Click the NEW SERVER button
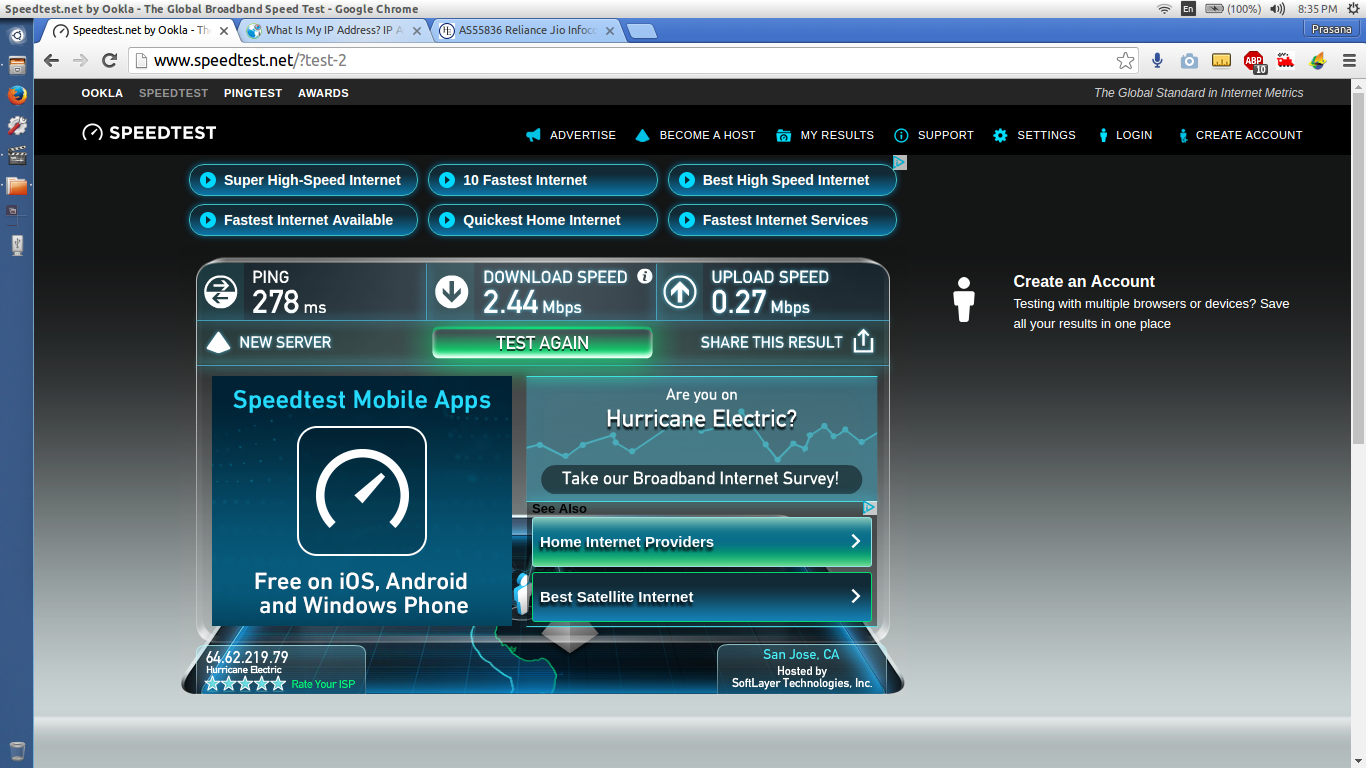Screen dimensions: 1366x768 (269, 342)
